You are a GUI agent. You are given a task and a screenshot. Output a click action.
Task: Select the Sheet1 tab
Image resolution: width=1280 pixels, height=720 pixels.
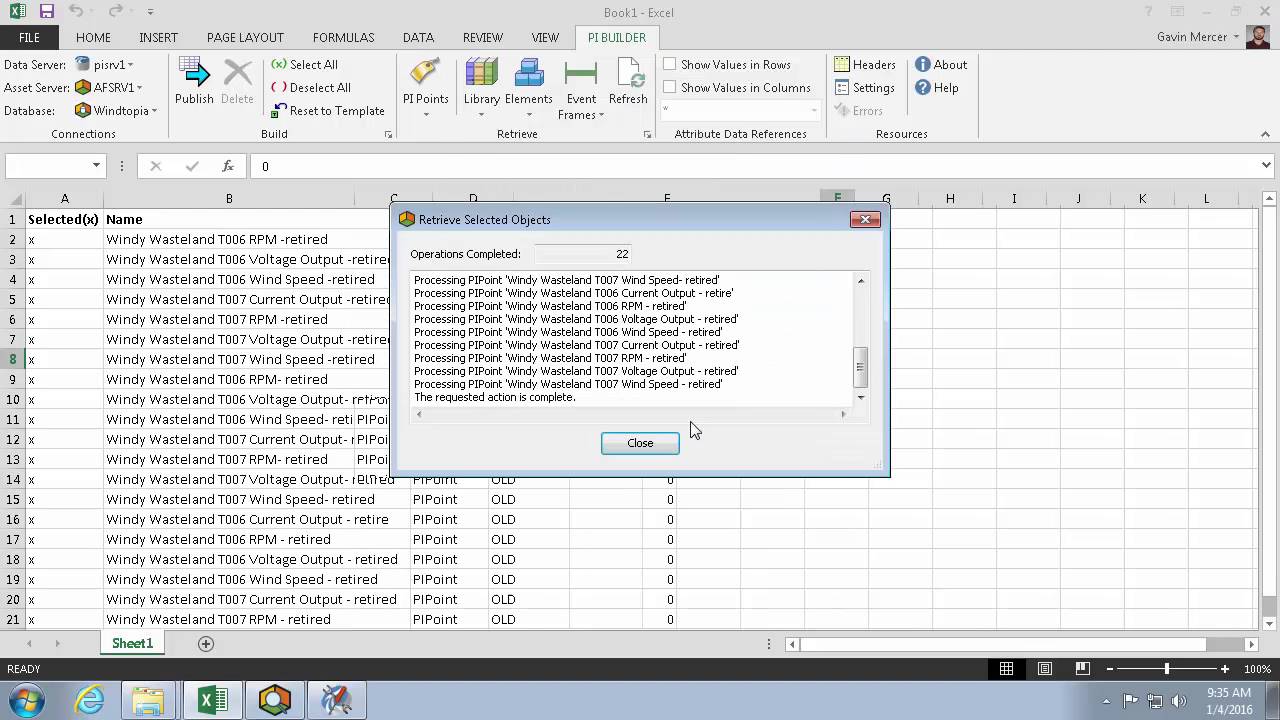132,644
